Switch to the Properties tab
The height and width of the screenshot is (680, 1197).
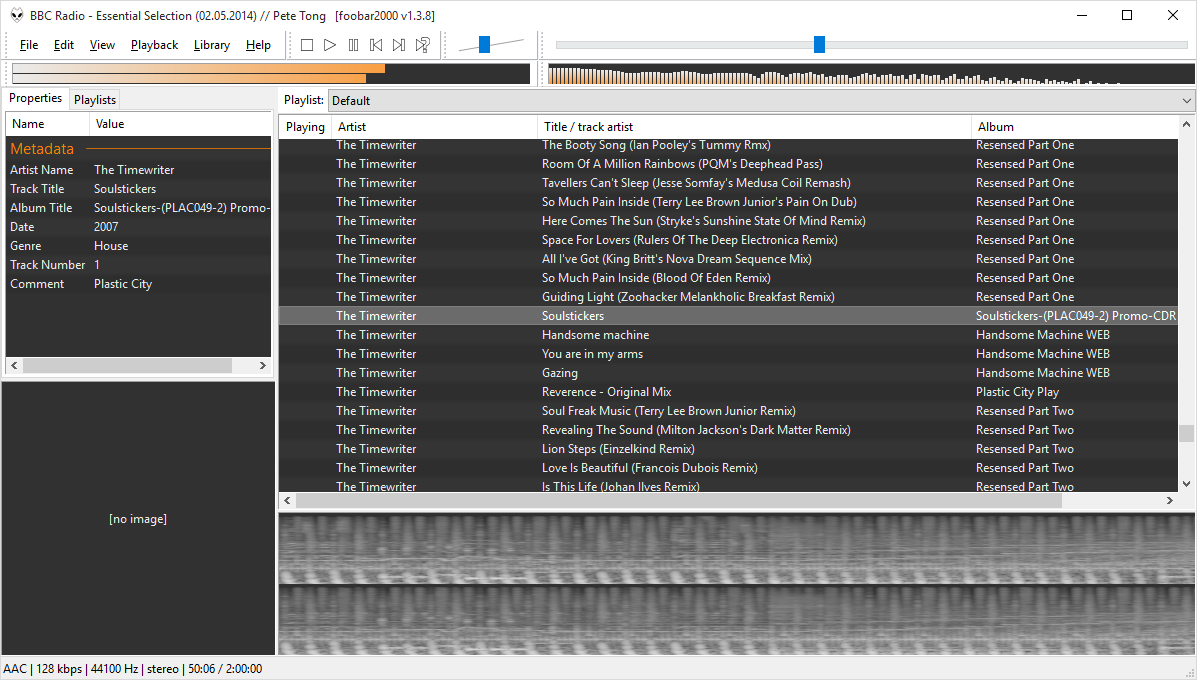[x=35, y=98]
